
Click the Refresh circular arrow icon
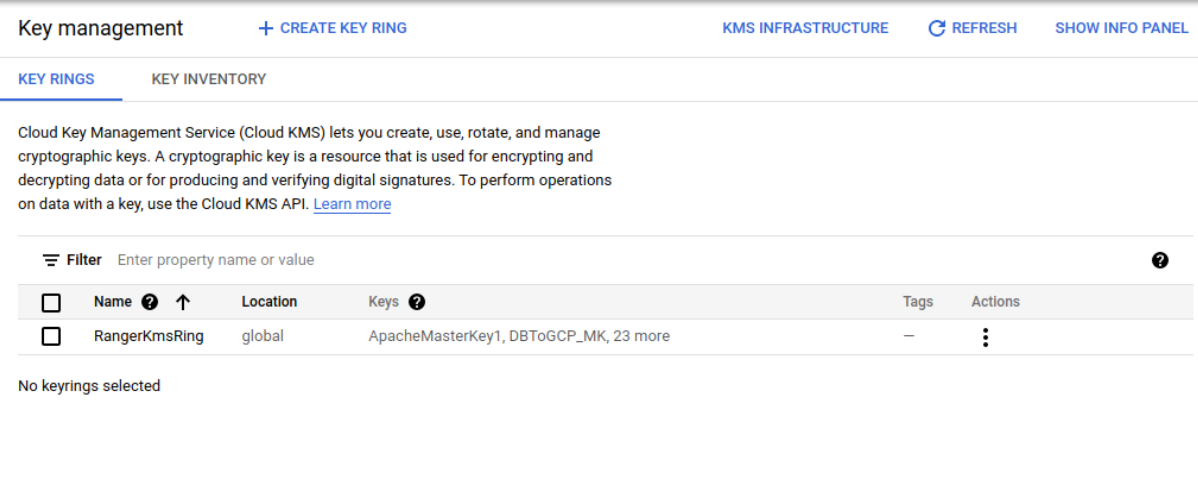[x=937, y=29]
